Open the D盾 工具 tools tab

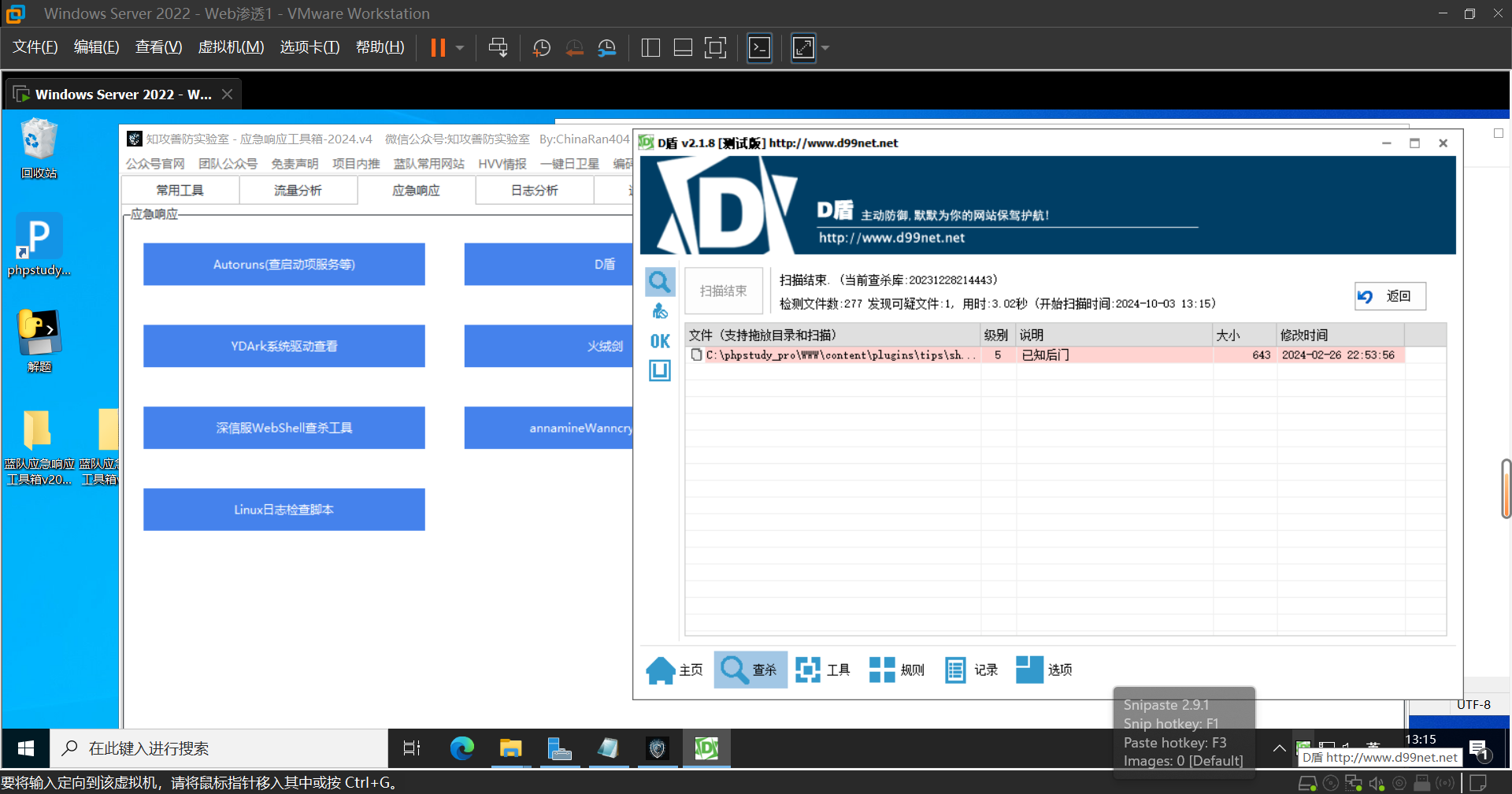click(x=823, y=670)
